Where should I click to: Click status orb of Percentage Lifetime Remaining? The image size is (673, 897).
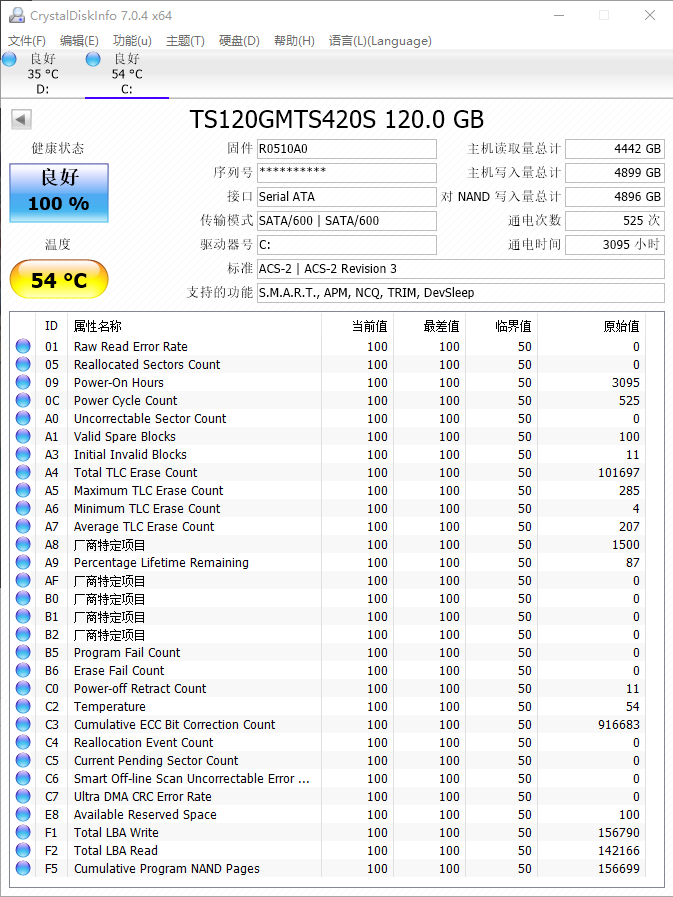tap(23, 562)
